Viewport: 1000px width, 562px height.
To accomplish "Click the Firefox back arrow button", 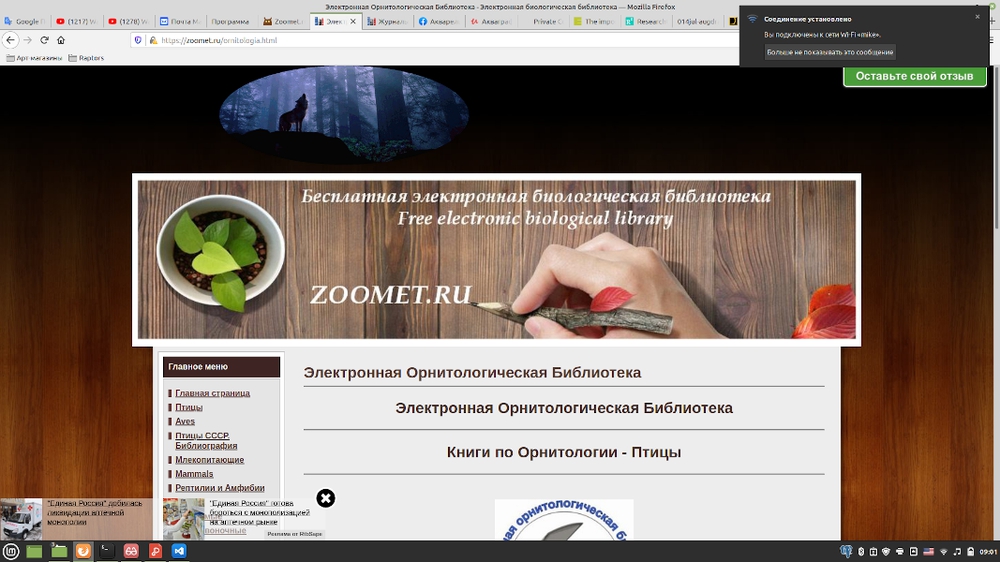I will tap(11, 40).
